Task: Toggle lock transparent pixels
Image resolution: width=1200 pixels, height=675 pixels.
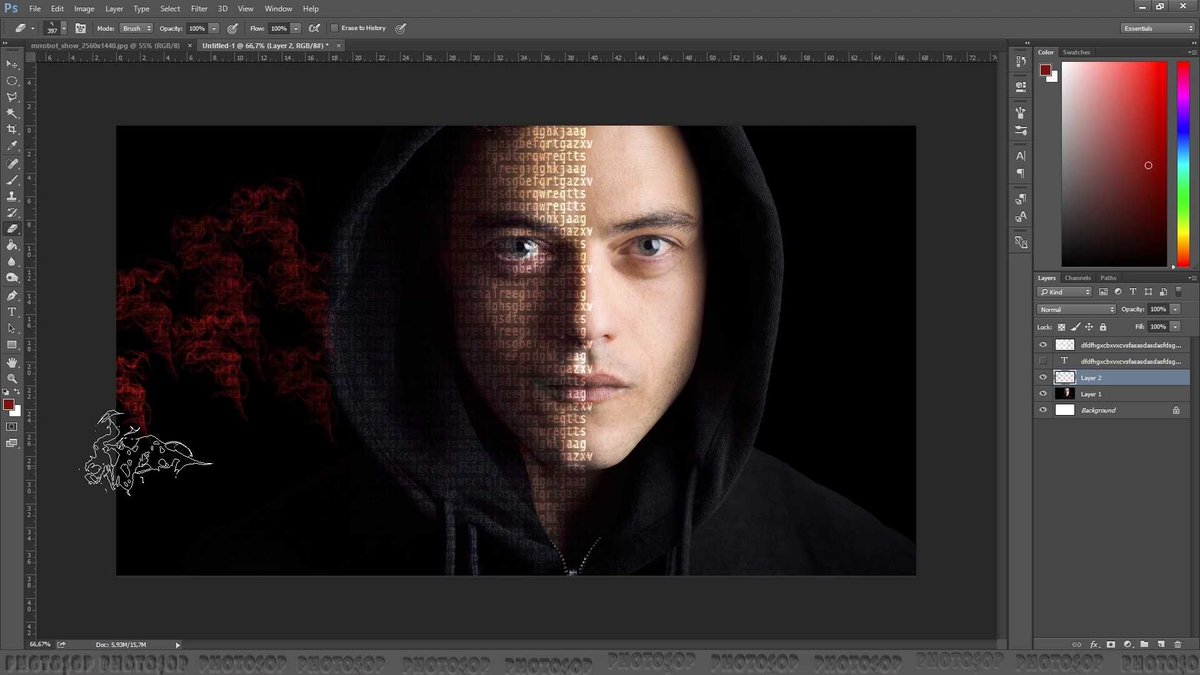Action: tap(1061, 327)
